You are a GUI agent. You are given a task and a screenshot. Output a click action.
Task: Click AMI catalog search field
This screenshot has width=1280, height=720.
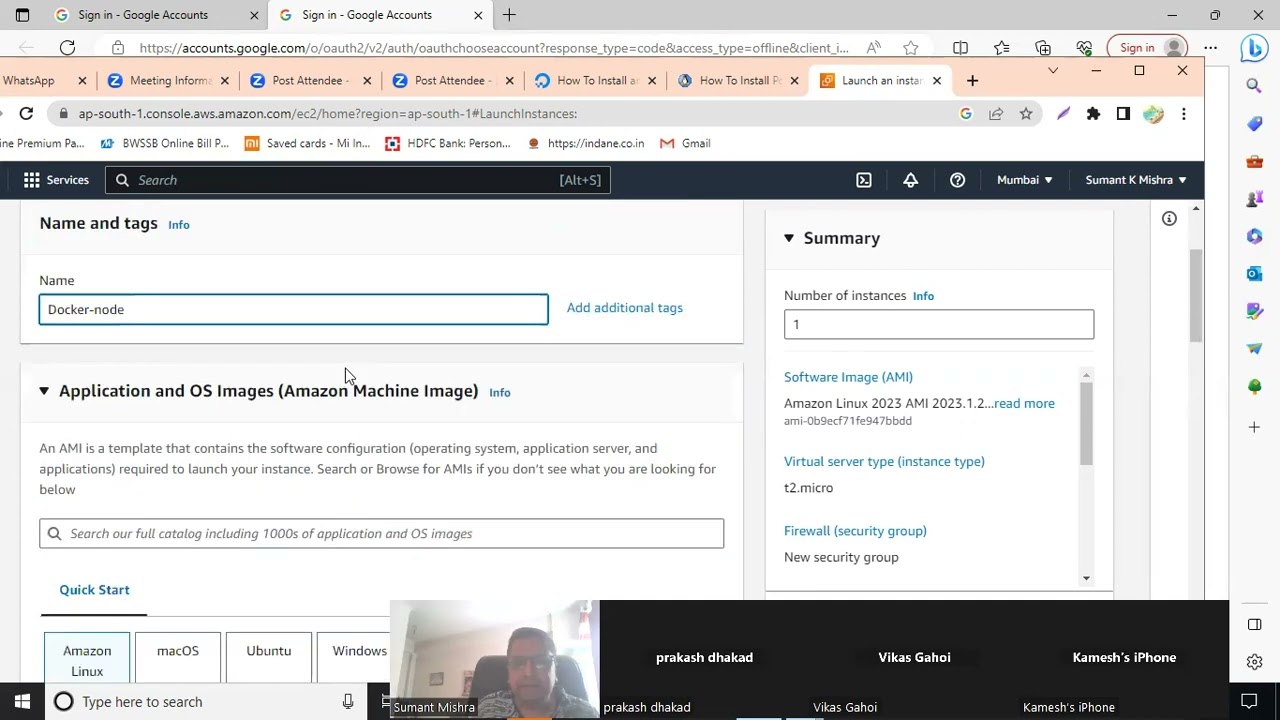[382, 534]
